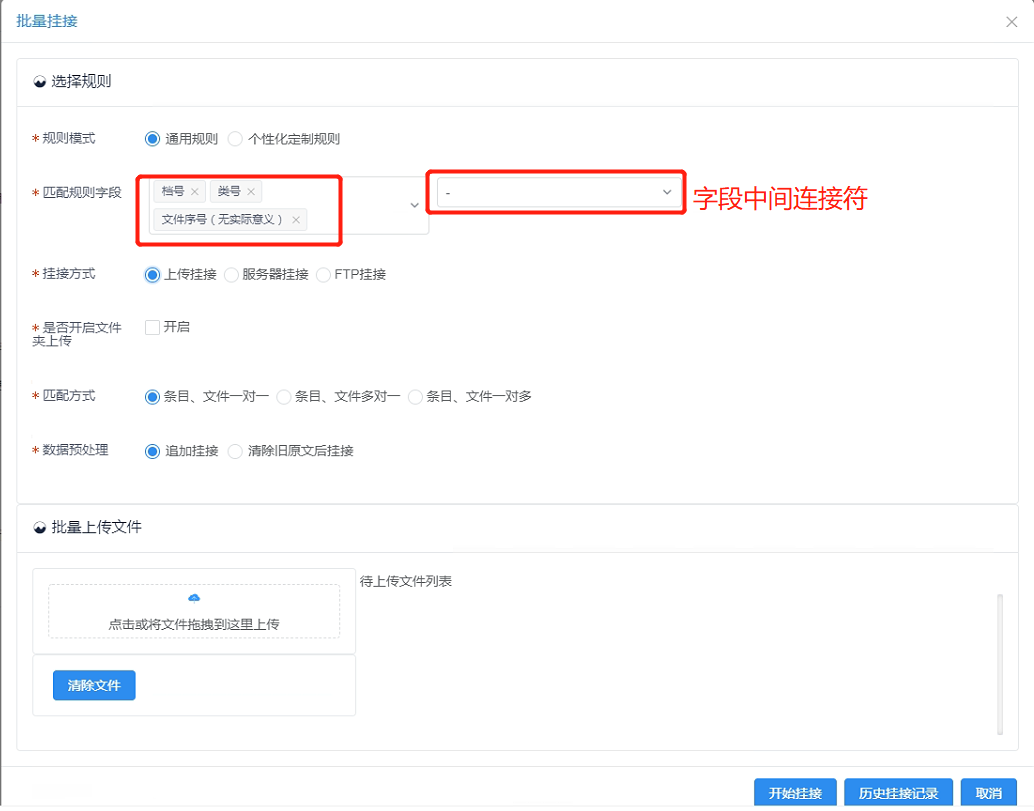Collapse the 批量上传文件 section icon
Screen dimensions: 1034x811
tap(40, 527)
